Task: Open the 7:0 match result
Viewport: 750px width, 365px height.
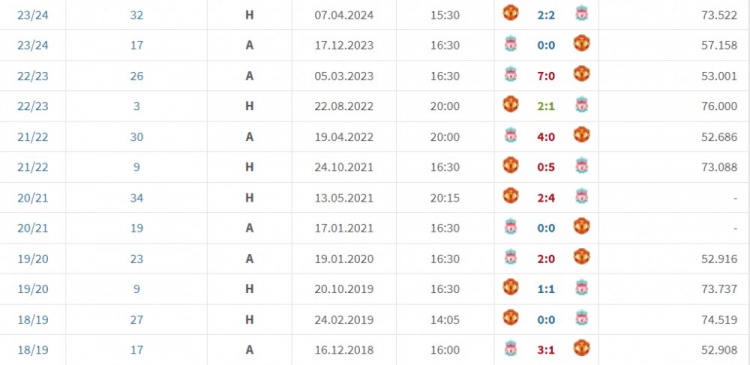Action: tap(546, 76)
